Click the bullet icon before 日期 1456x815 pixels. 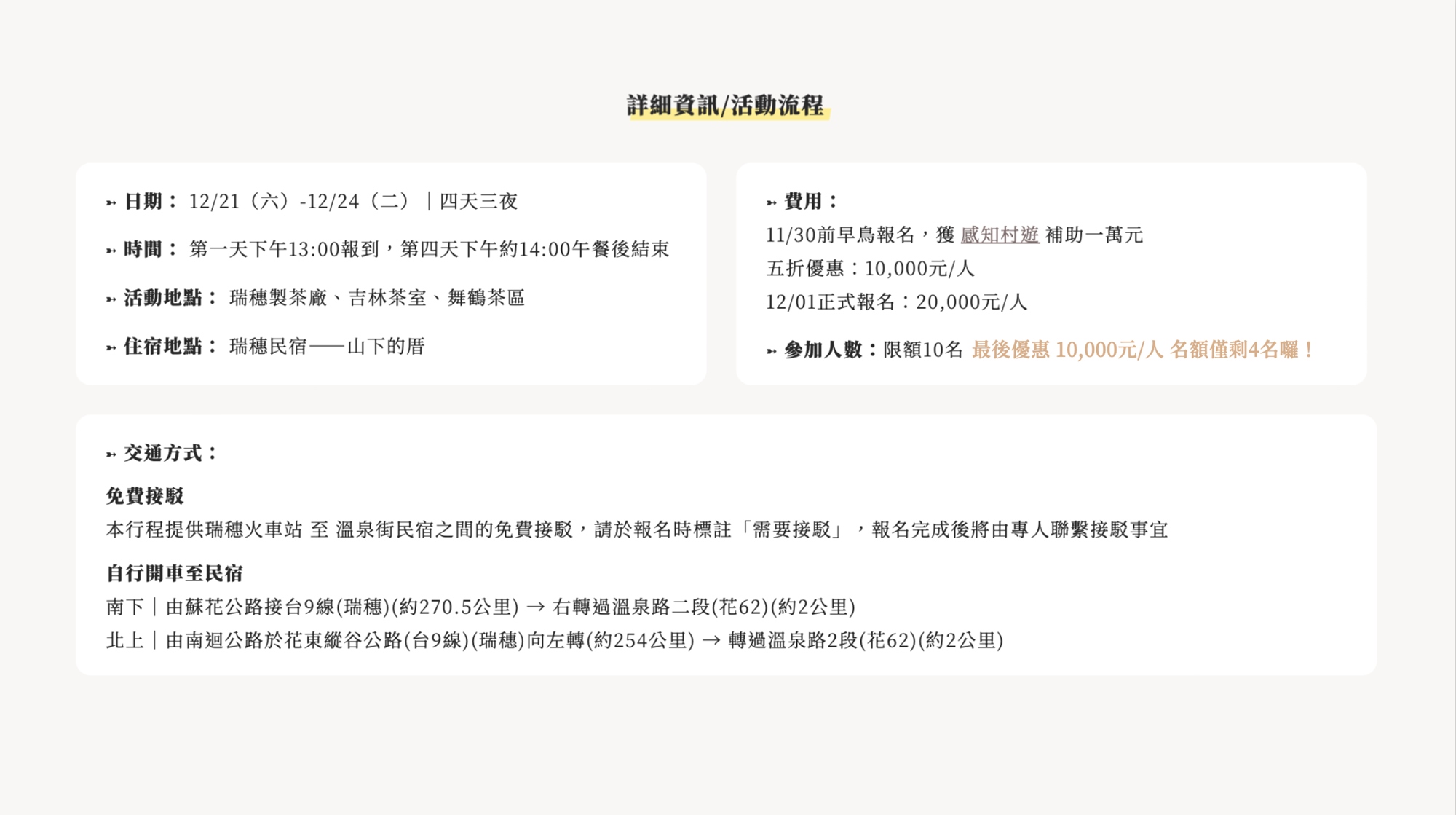[111, 203]
